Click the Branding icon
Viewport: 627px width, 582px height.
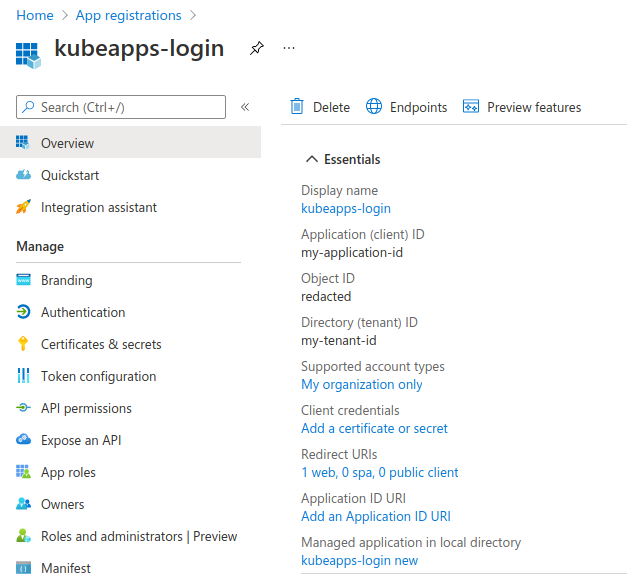point(23,280)
